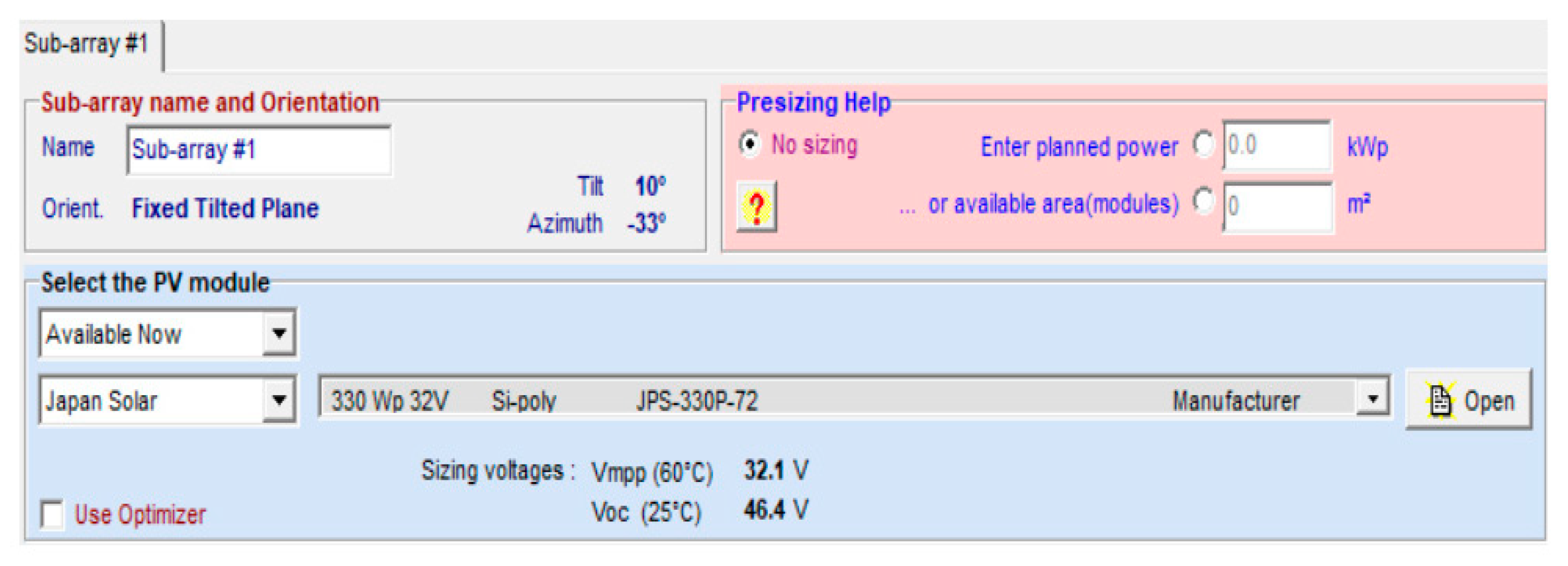Expand the JPS-330P-72 module model dropdown
This screenshot has height=566, width=1568.
tap(1373, 399)
